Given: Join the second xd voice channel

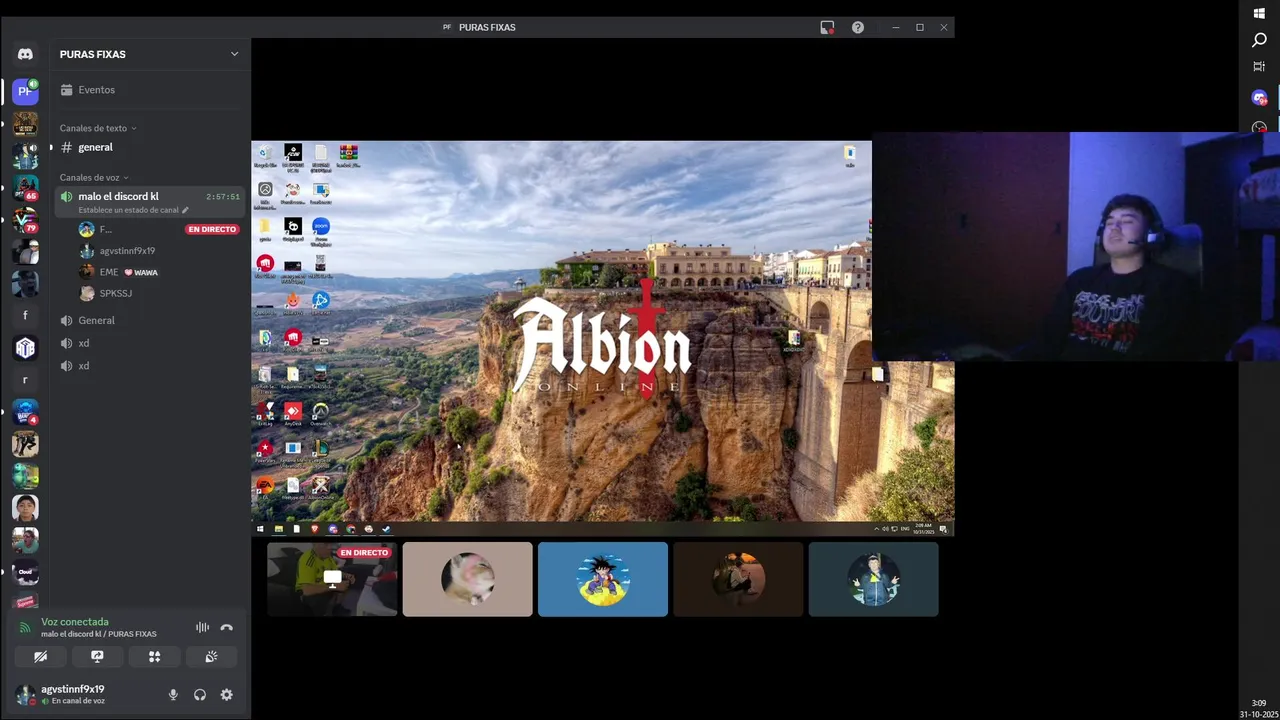Looking at the screenshot, I should click(x=150, y=366).
